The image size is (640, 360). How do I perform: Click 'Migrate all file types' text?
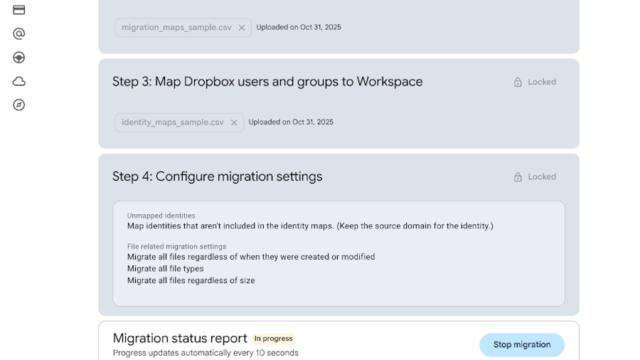[x=165, y=269]
